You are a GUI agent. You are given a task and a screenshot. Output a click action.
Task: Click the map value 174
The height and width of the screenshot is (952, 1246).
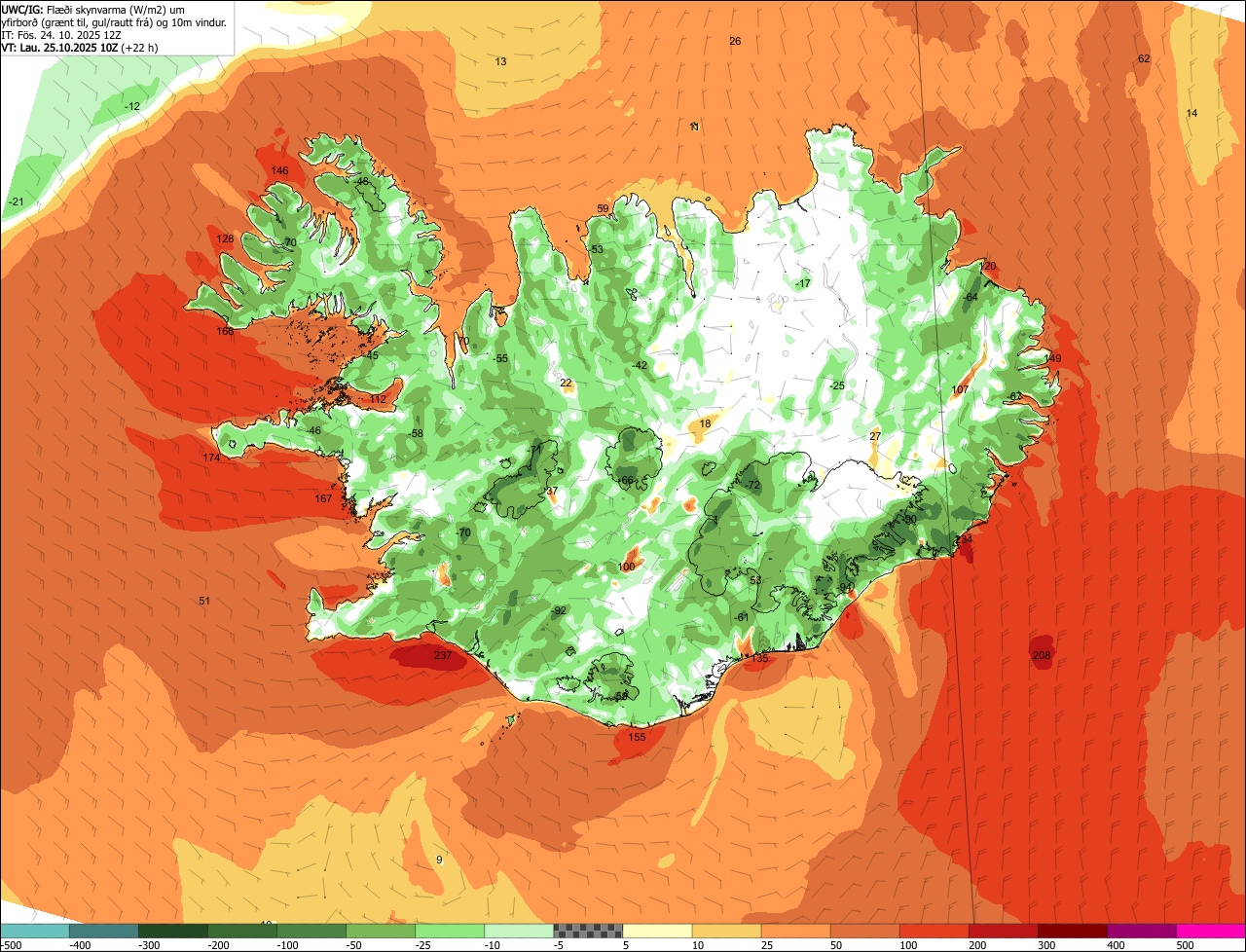(x=211, y=458)
